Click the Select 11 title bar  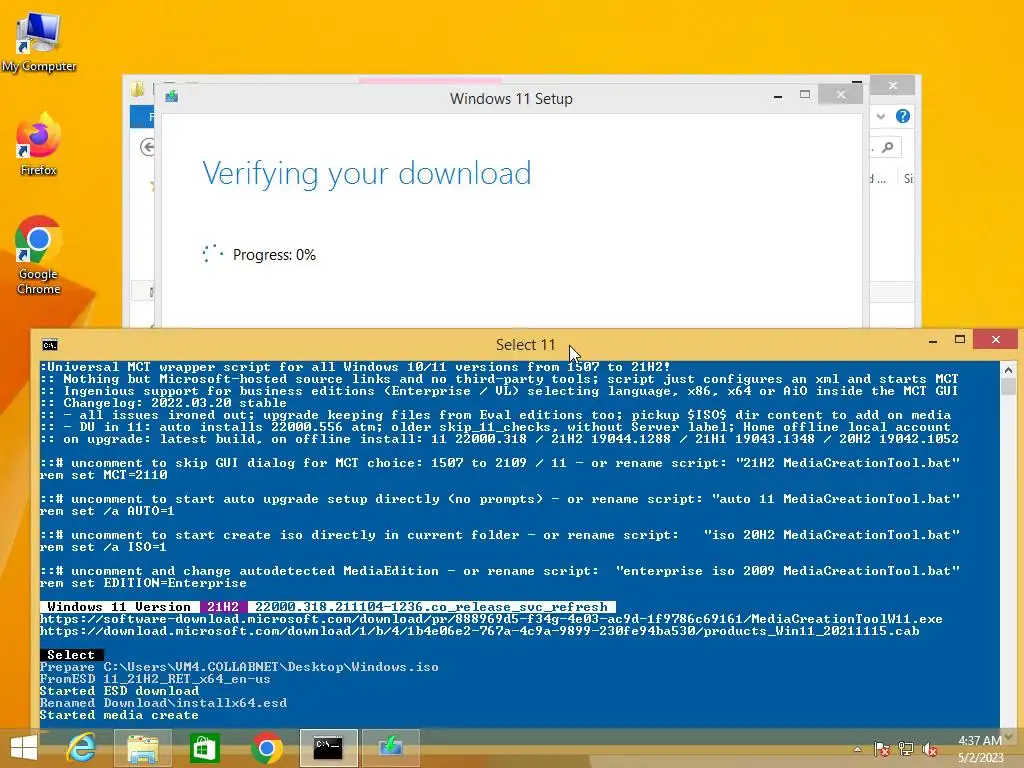click(x=525, y=344)
